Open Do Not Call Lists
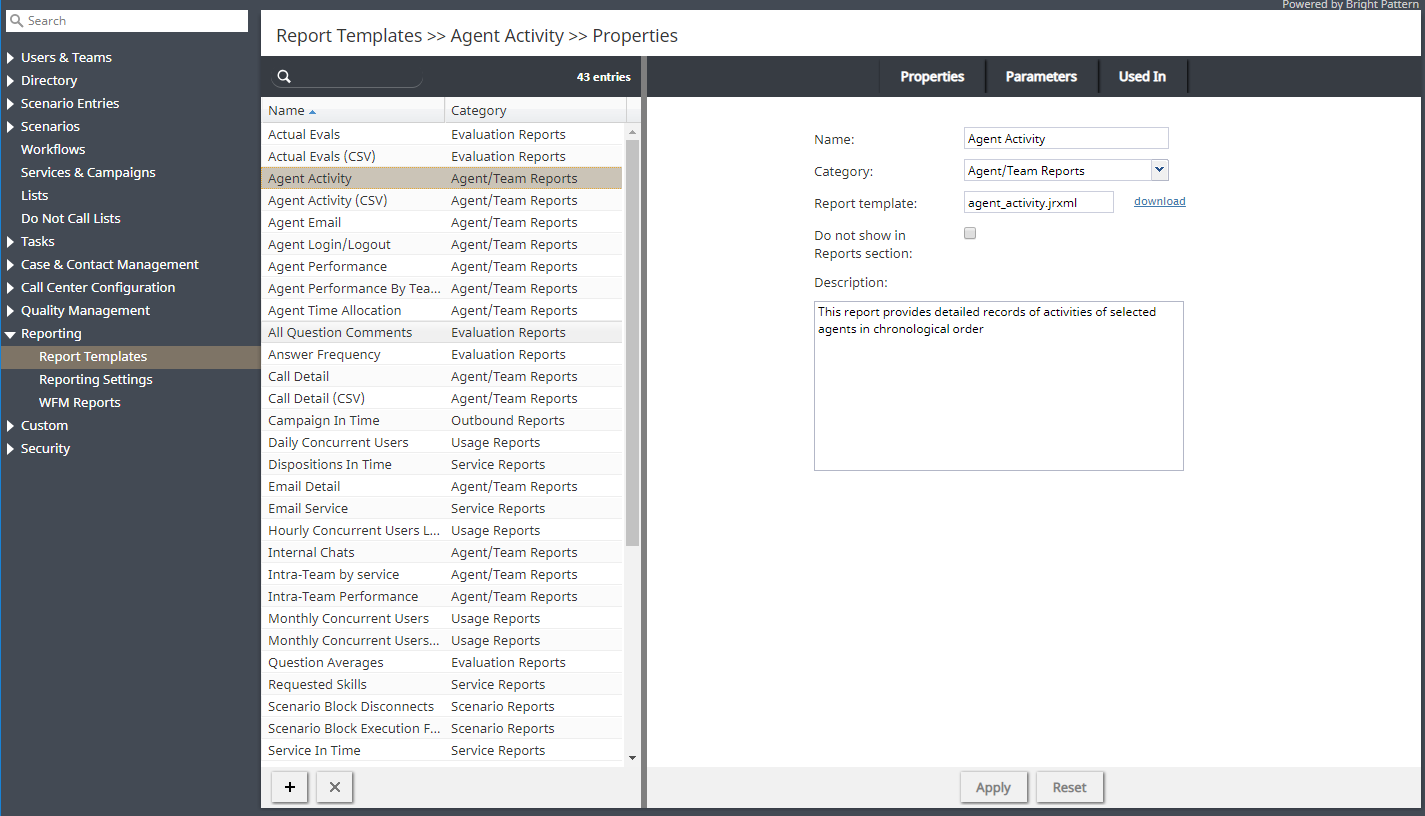The image size is (1425, 816). click(70, 219)
